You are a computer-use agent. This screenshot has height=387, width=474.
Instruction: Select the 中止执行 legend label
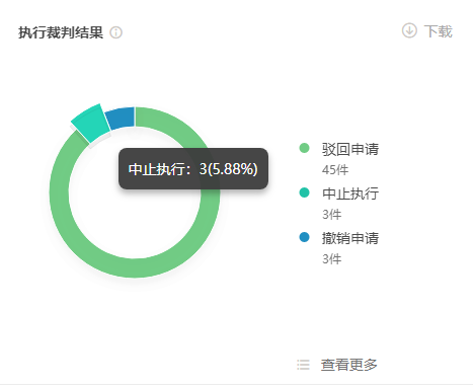click(350, 194)
